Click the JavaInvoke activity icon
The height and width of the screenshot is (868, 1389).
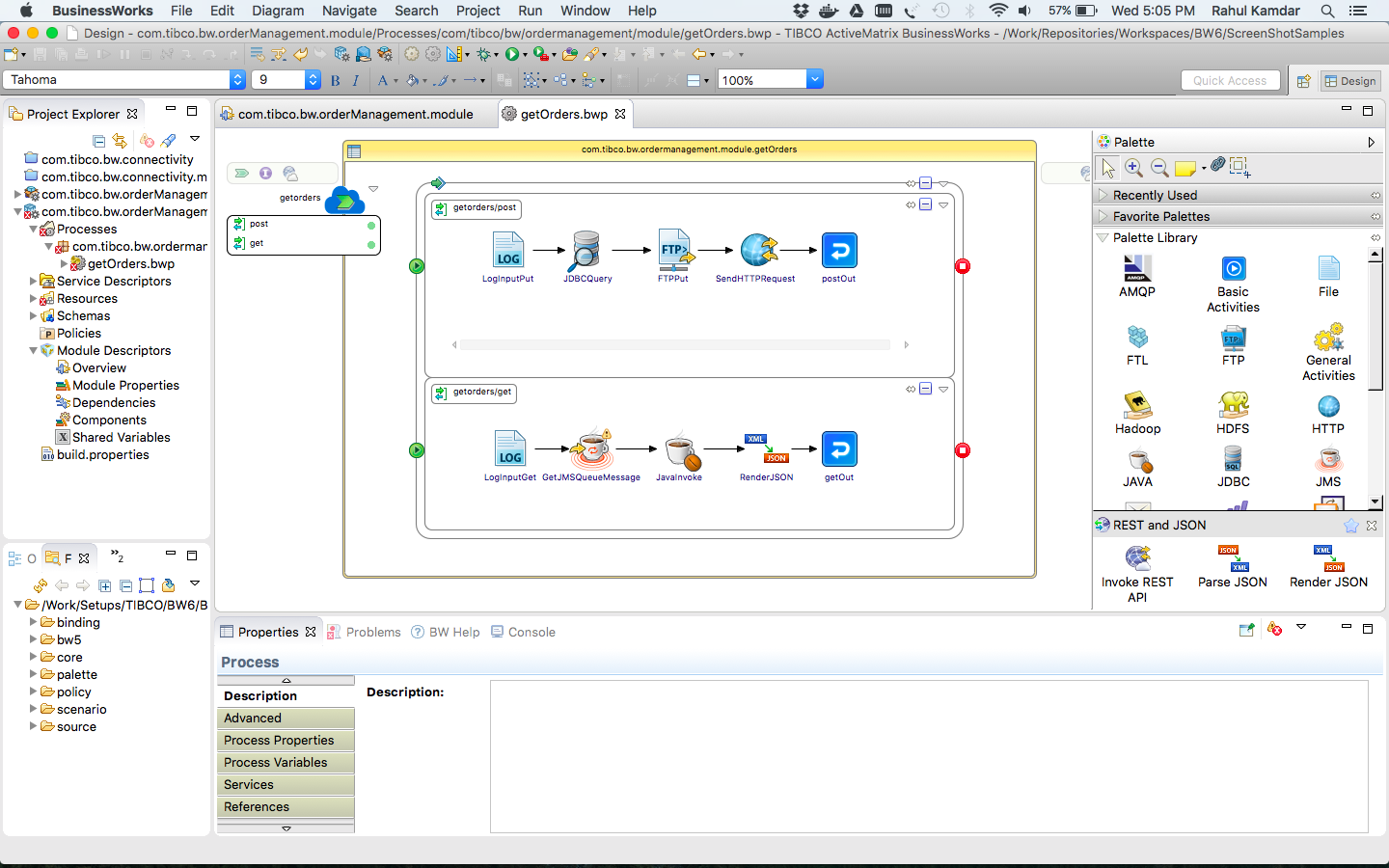tap(680, 449)
